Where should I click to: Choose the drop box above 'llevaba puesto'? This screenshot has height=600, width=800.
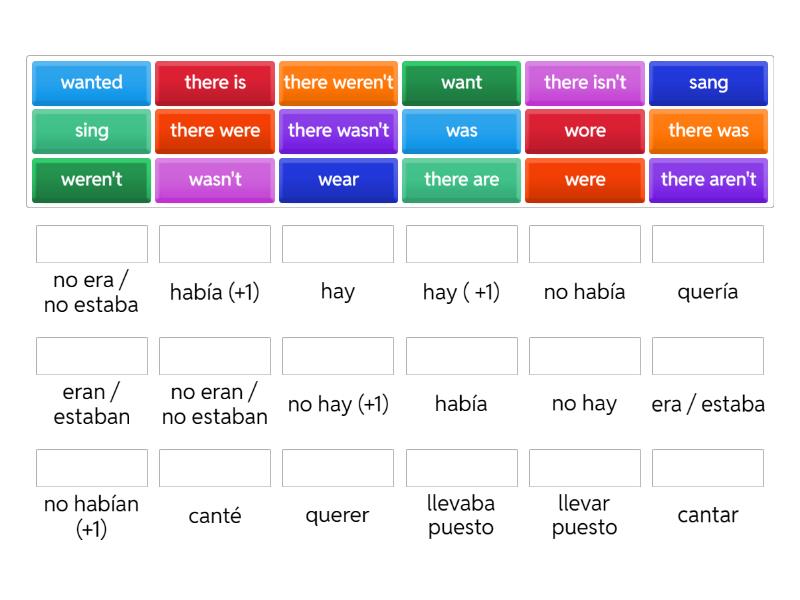(461, 468)
